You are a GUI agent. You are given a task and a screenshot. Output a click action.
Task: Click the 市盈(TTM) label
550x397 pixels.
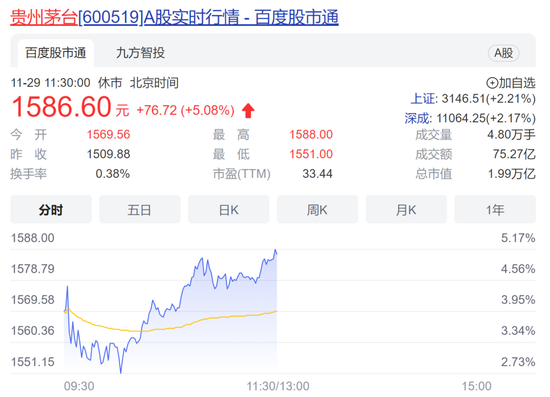pyautogui.click(x=242, y=174)
